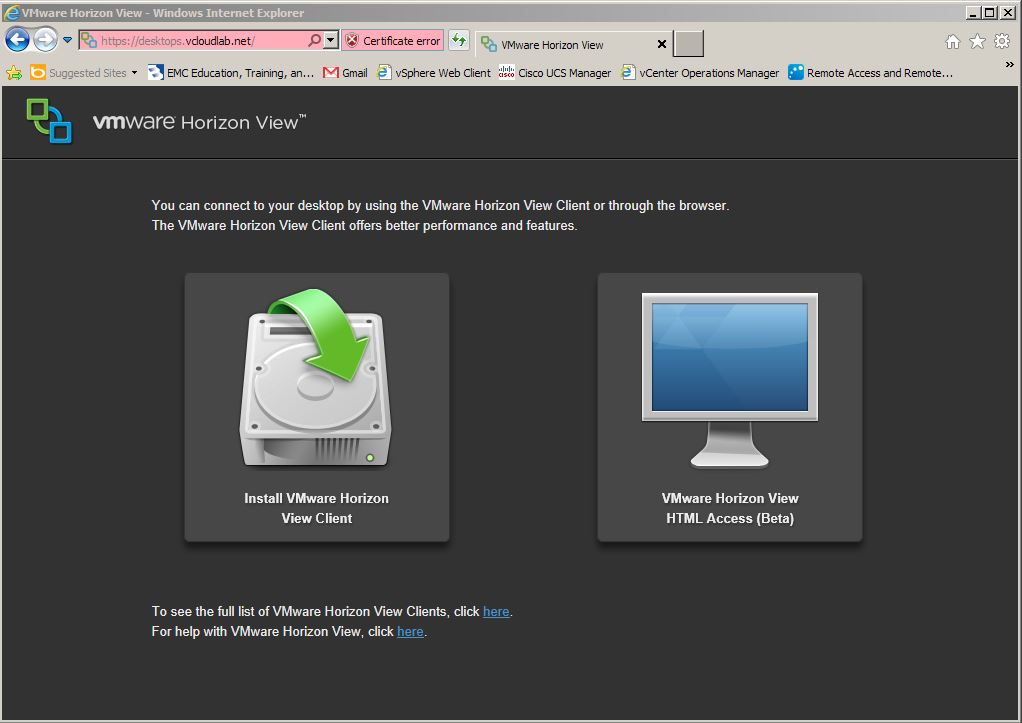
Task: Open the Gmail bookmark
Action: (x=345, y=73)
